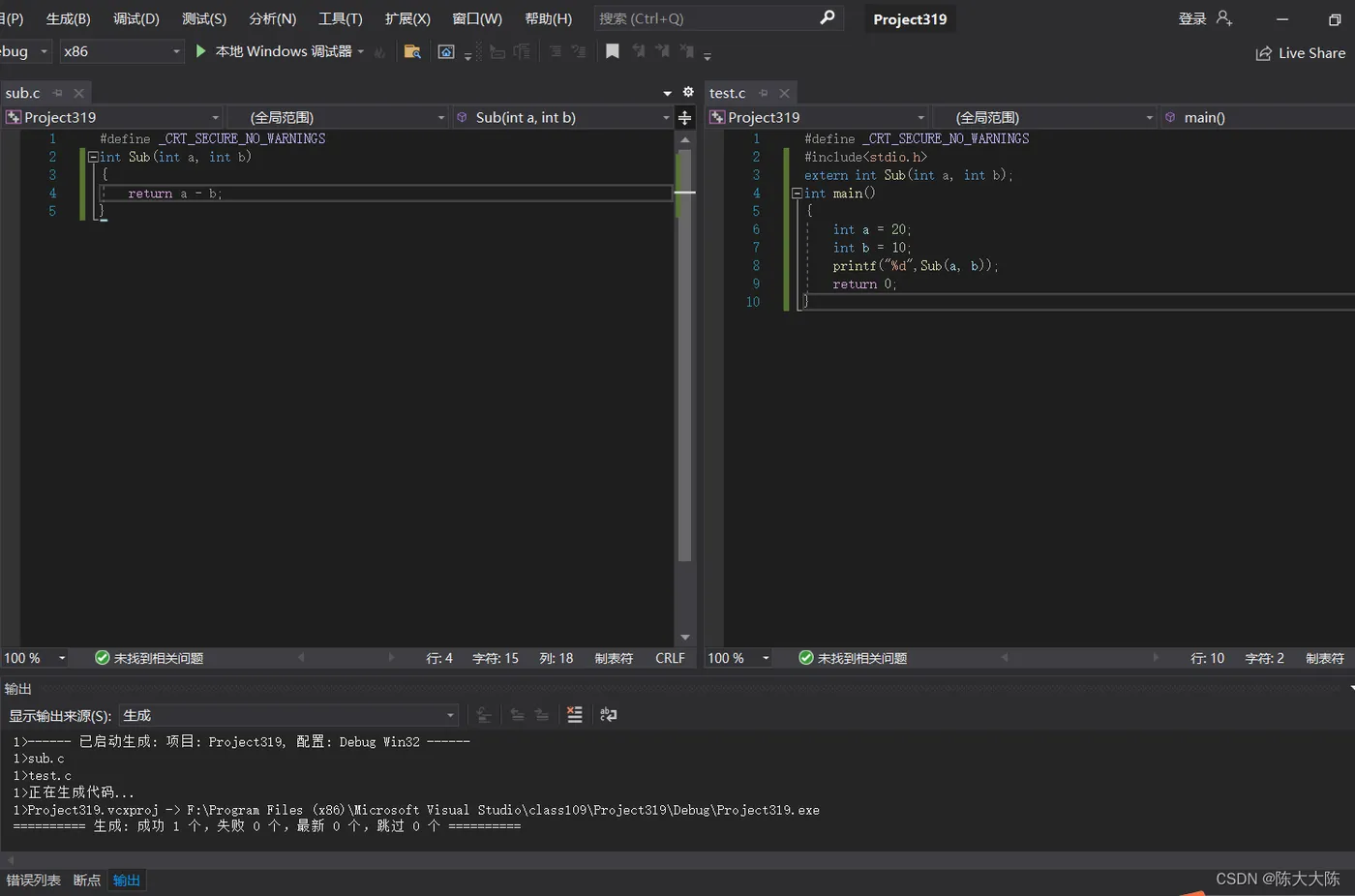Open the 显示输出来源 生成 dropdown
Image resolution: width=1355 pixels, height=896 pixels.
tap(288, 715)
